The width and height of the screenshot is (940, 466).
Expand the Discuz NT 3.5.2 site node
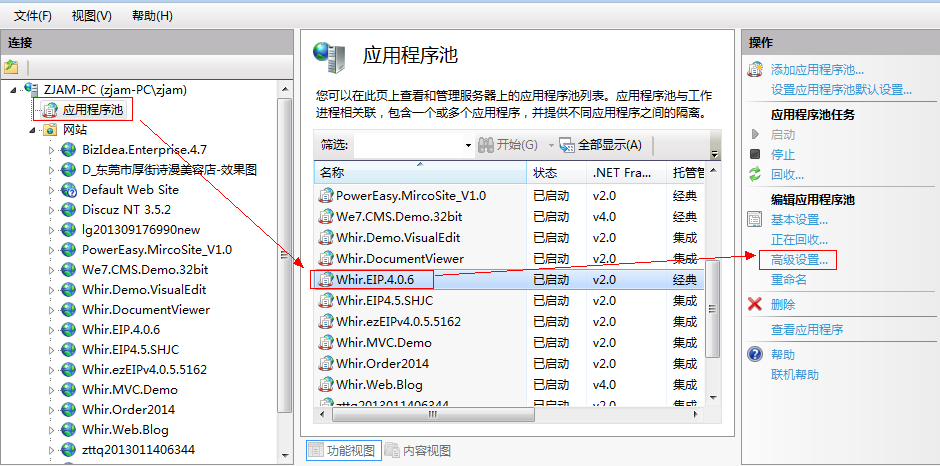52,210
